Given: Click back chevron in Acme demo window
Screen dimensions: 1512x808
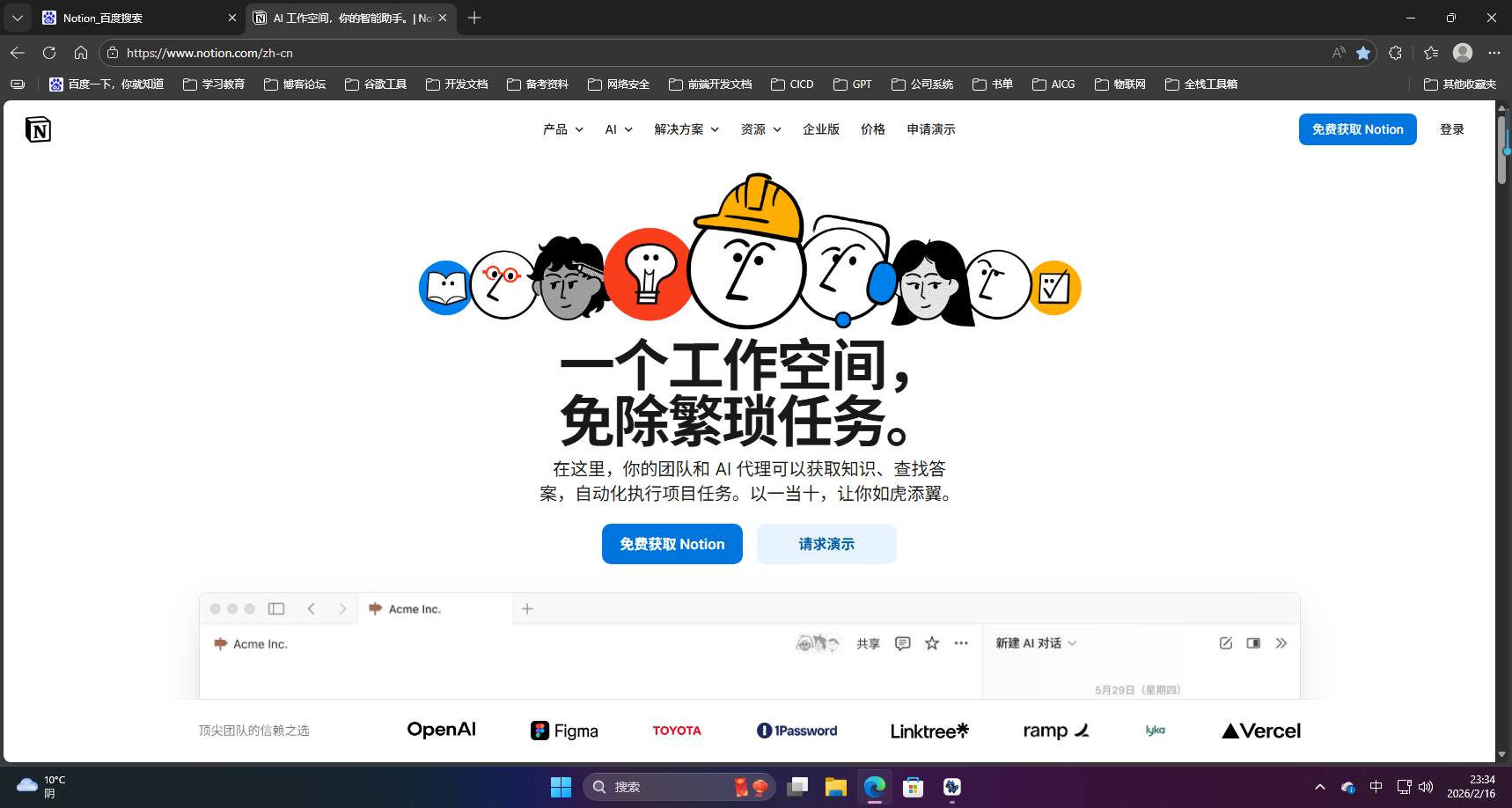Looking at the screenshot, I should 311,609.
